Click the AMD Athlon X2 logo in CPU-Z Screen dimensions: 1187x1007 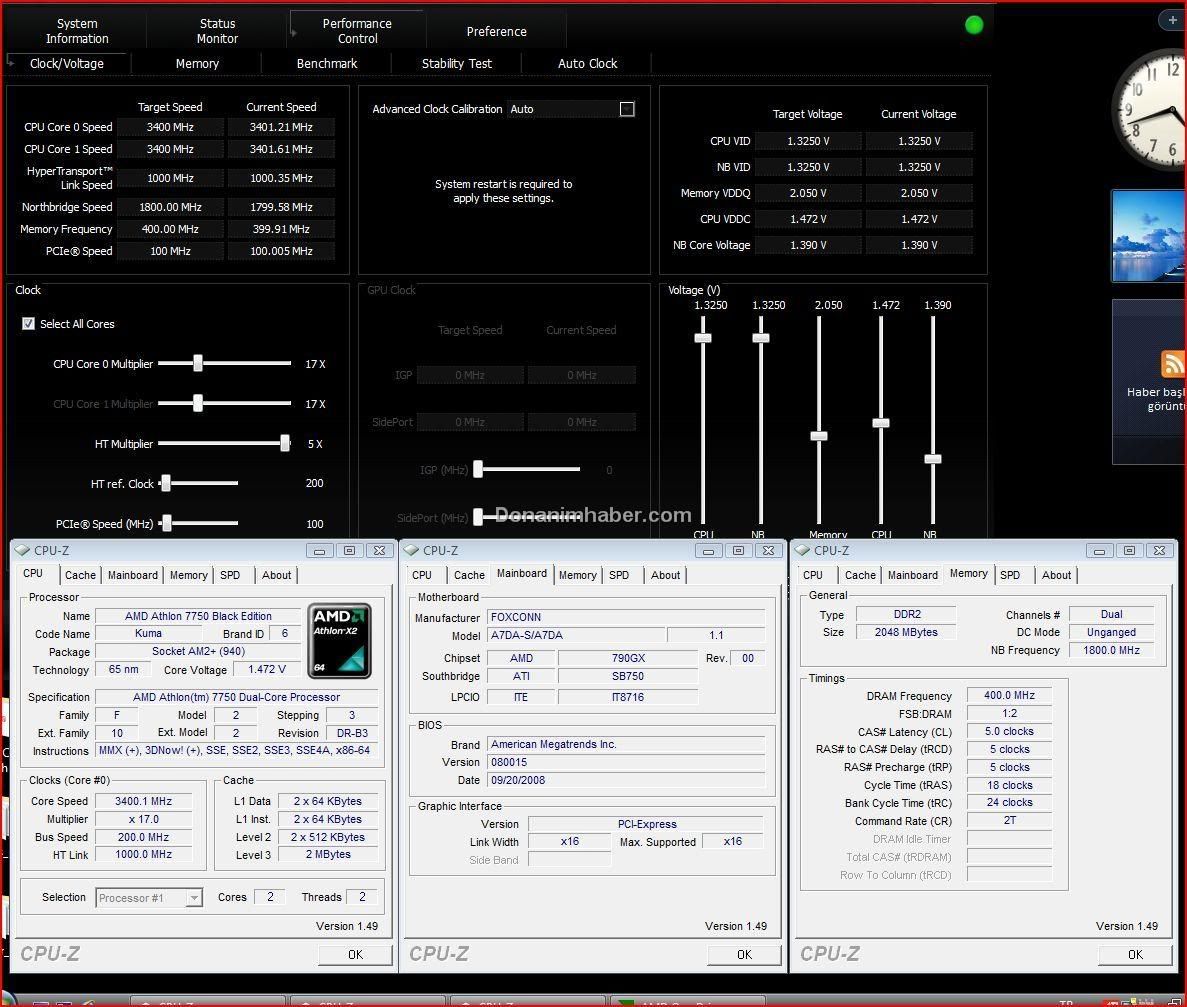(340, 639)
